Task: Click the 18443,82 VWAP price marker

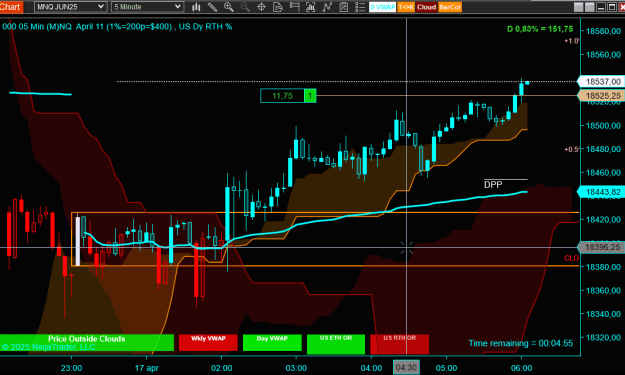Action: [602, 192]
